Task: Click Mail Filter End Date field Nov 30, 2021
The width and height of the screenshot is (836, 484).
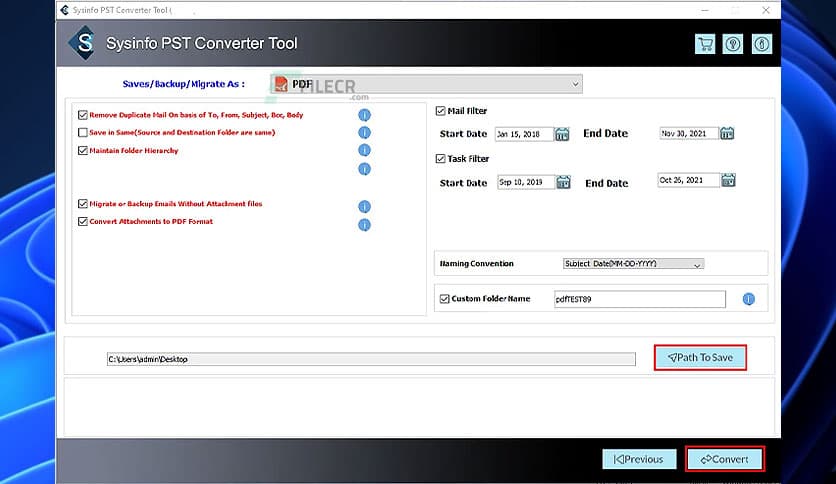Action: [x=689, y=134]
